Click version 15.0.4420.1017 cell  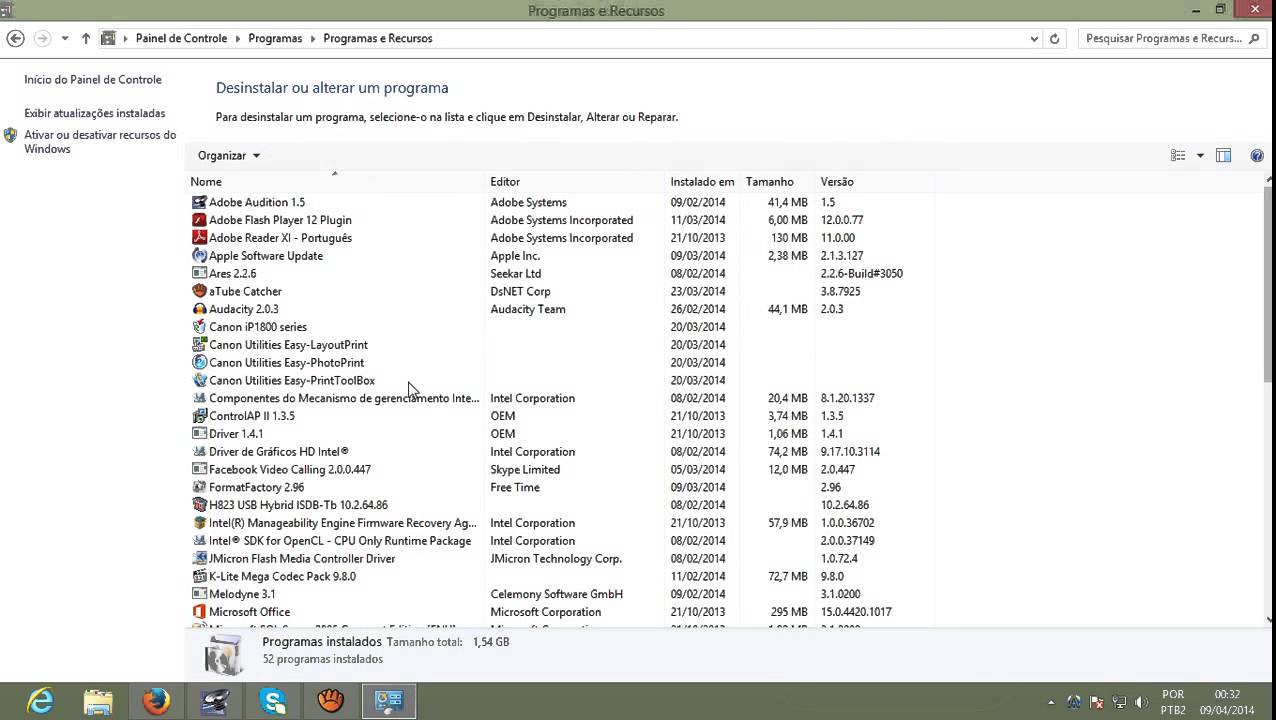856,612
